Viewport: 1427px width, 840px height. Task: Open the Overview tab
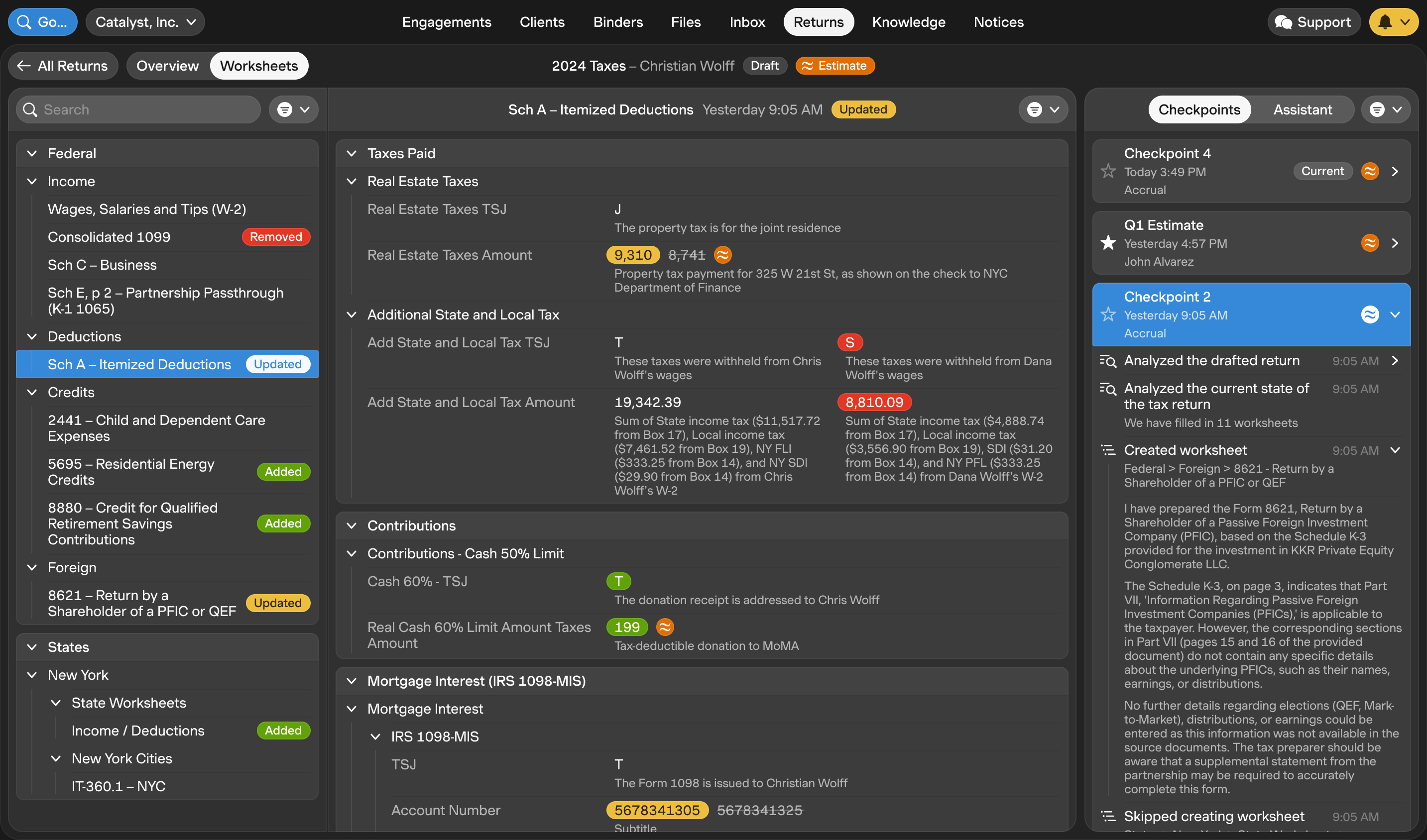tap(167, 66)
